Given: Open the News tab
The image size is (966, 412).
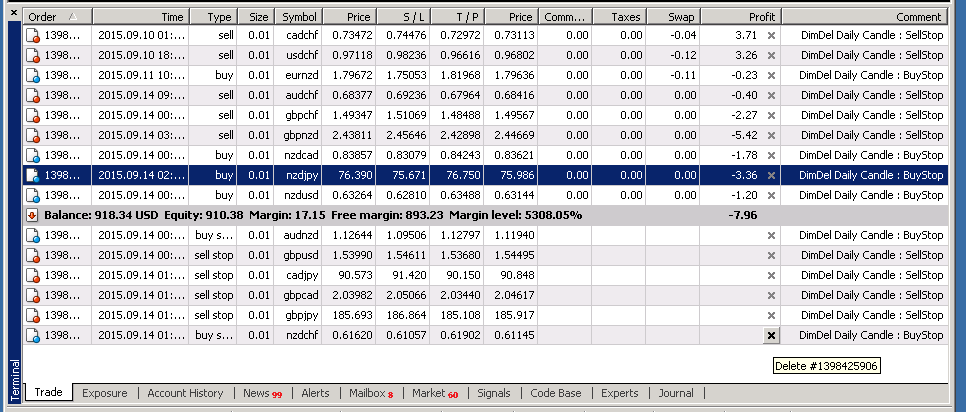Looking at the screenshot, I should pos(262,393).
